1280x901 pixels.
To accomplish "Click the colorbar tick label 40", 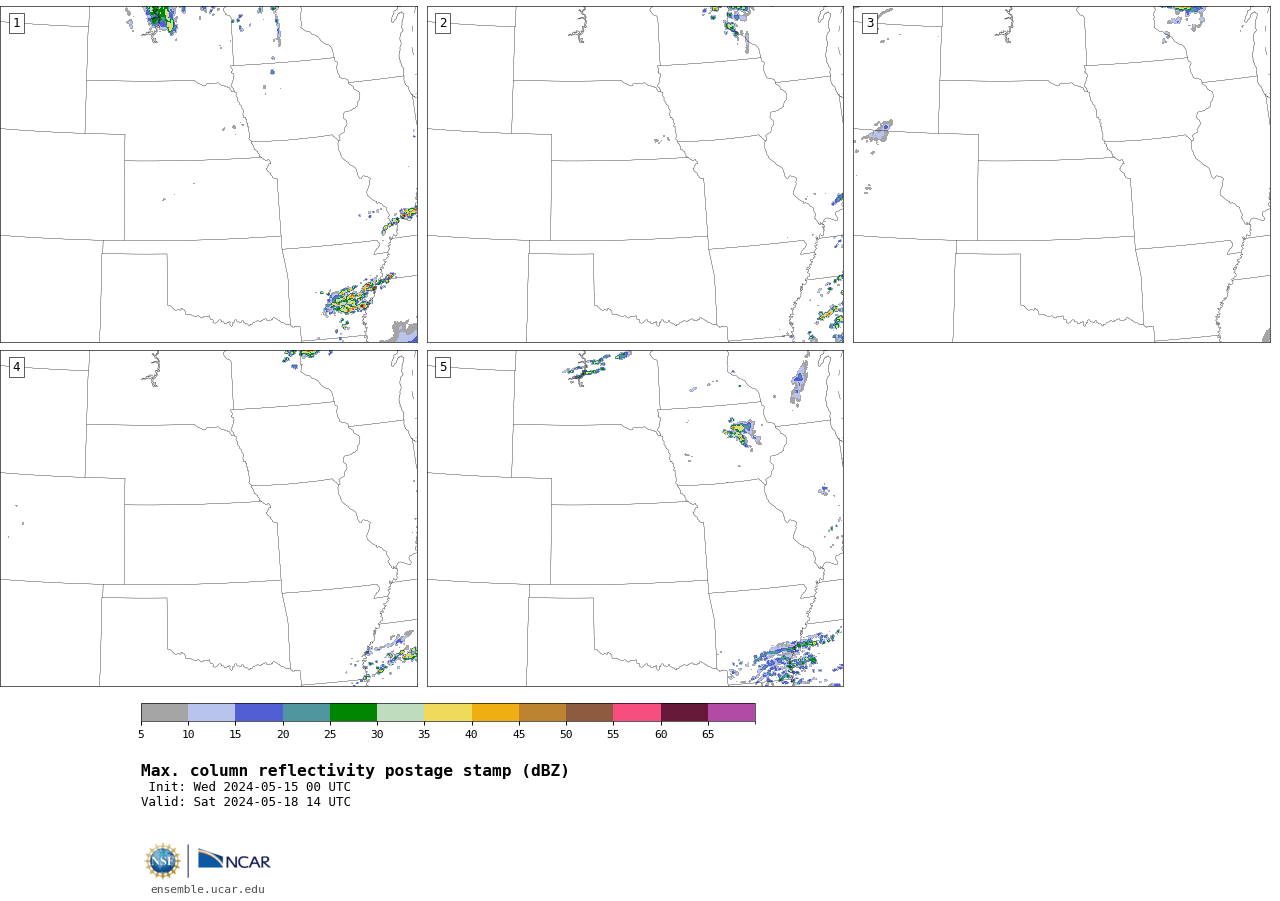I will (x=471, y=735).
